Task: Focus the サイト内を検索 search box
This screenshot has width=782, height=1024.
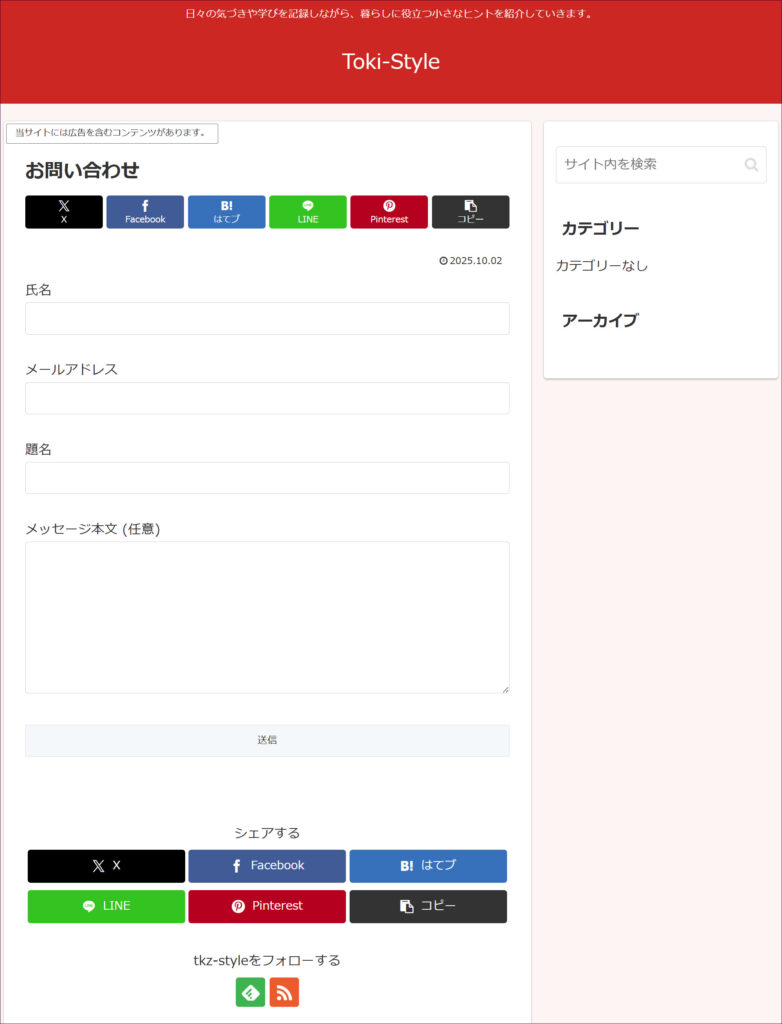Action: coord(648,165)
